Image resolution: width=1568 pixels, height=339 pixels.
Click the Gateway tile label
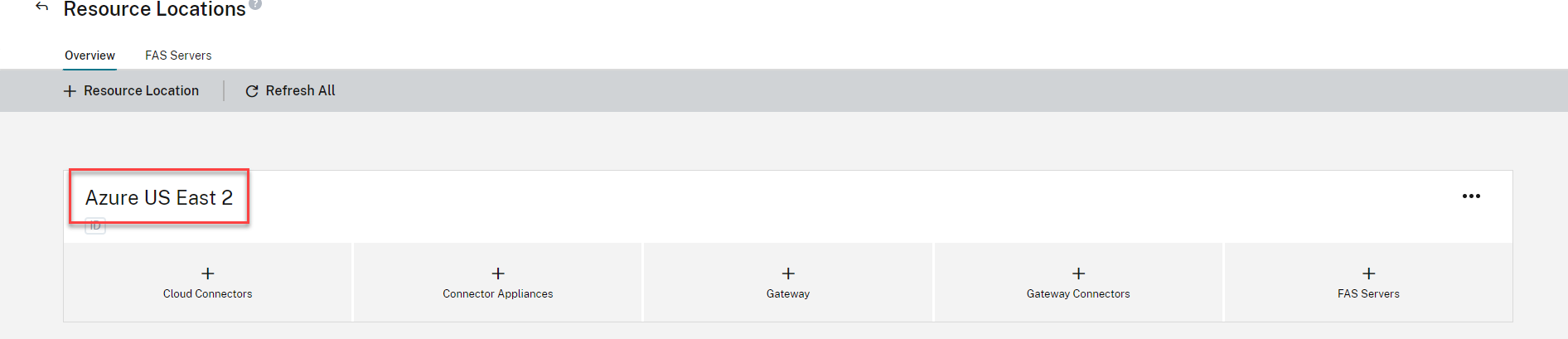(x=788, y=294)
